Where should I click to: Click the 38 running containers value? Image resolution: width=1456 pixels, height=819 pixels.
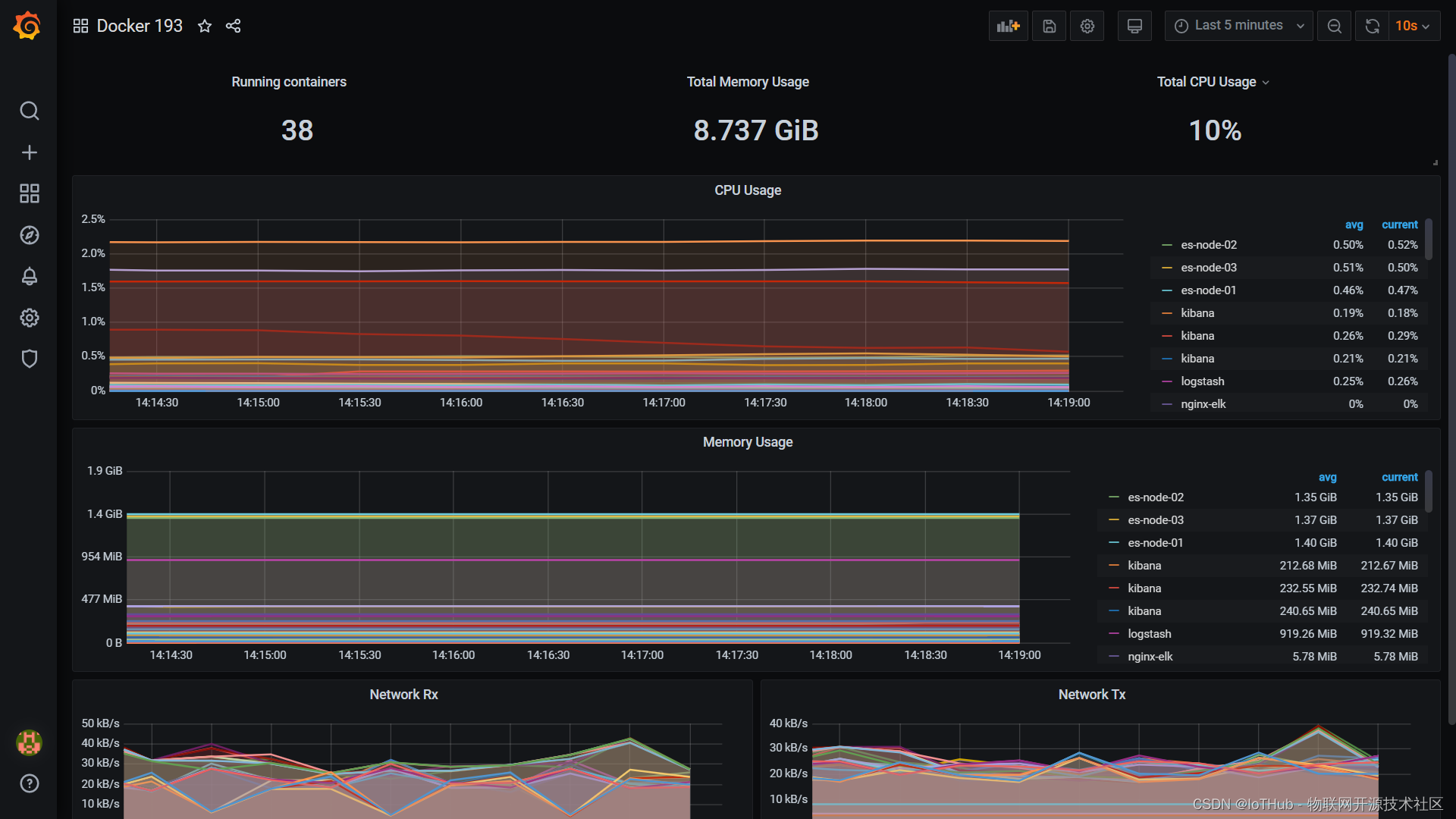pyautogui.click(x=297, y=130)
